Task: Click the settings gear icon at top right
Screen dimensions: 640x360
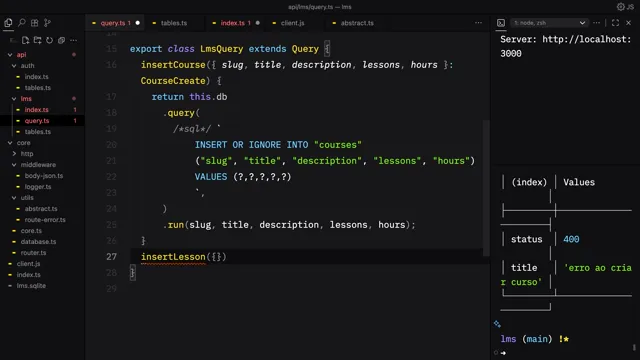Action: click(x=621, y=7)
